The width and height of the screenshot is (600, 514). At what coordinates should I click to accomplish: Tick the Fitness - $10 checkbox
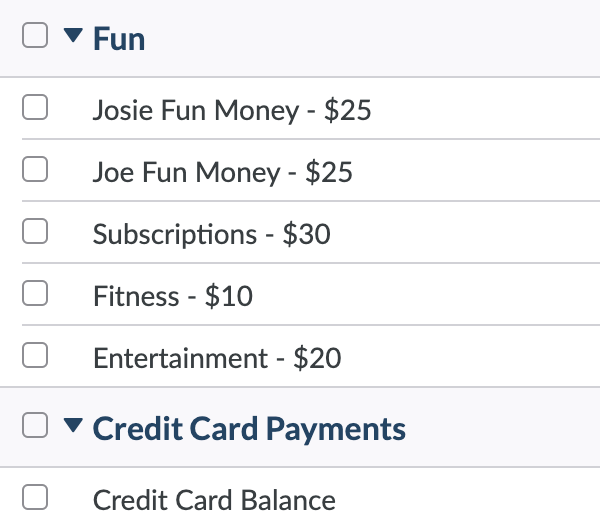click(x=35, y=293)
